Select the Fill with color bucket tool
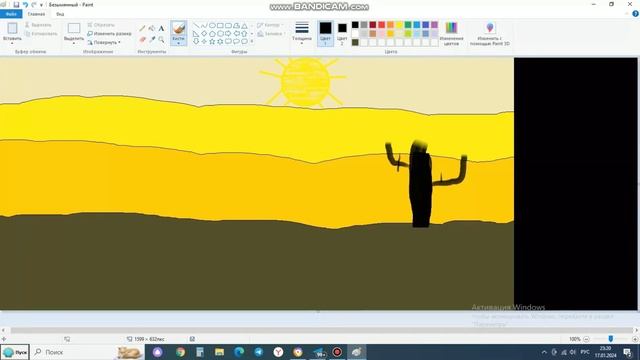The height and width of the screenshot is (360, 640). click(152, 28)
